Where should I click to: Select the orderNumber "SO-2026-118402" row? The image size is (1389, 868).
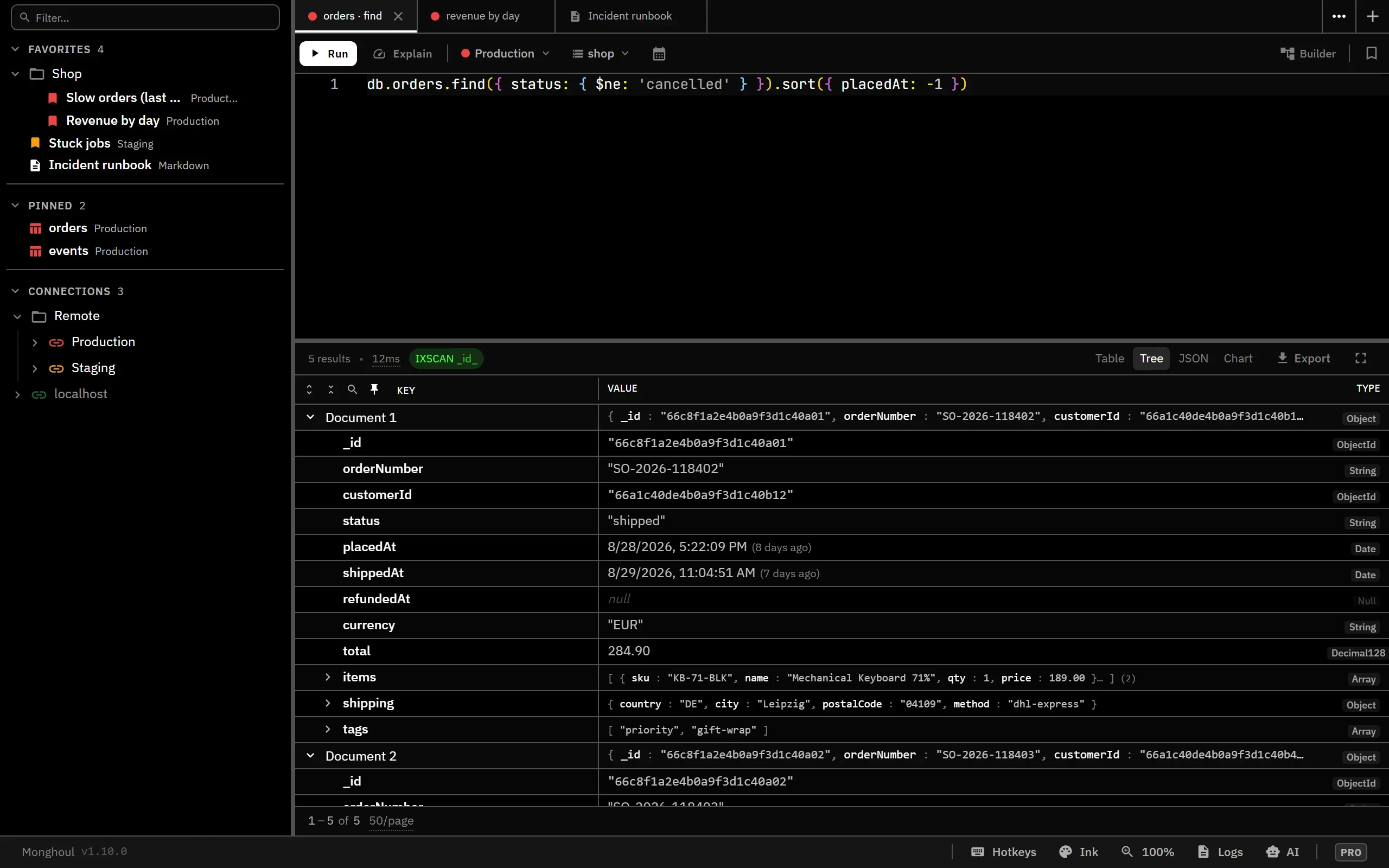(842, 469)
